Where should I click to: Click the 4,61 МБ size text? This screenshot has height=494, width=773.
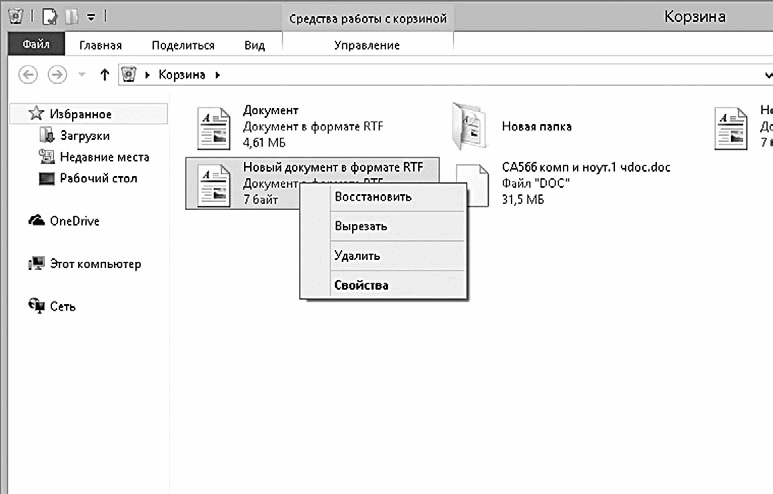click(x=264, y=142)
